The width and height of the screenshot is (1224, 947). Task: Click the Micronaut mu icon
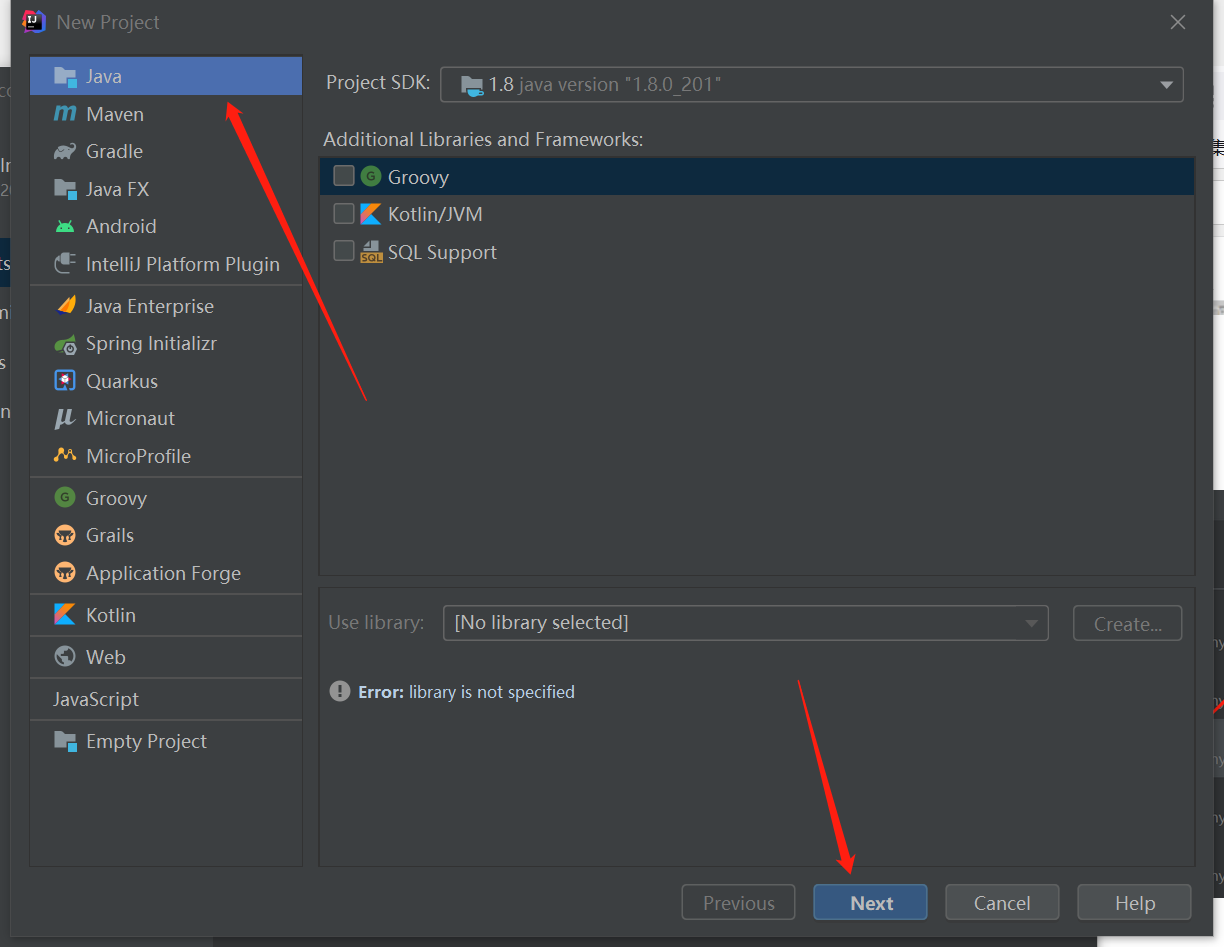click(x=65, y=419)
